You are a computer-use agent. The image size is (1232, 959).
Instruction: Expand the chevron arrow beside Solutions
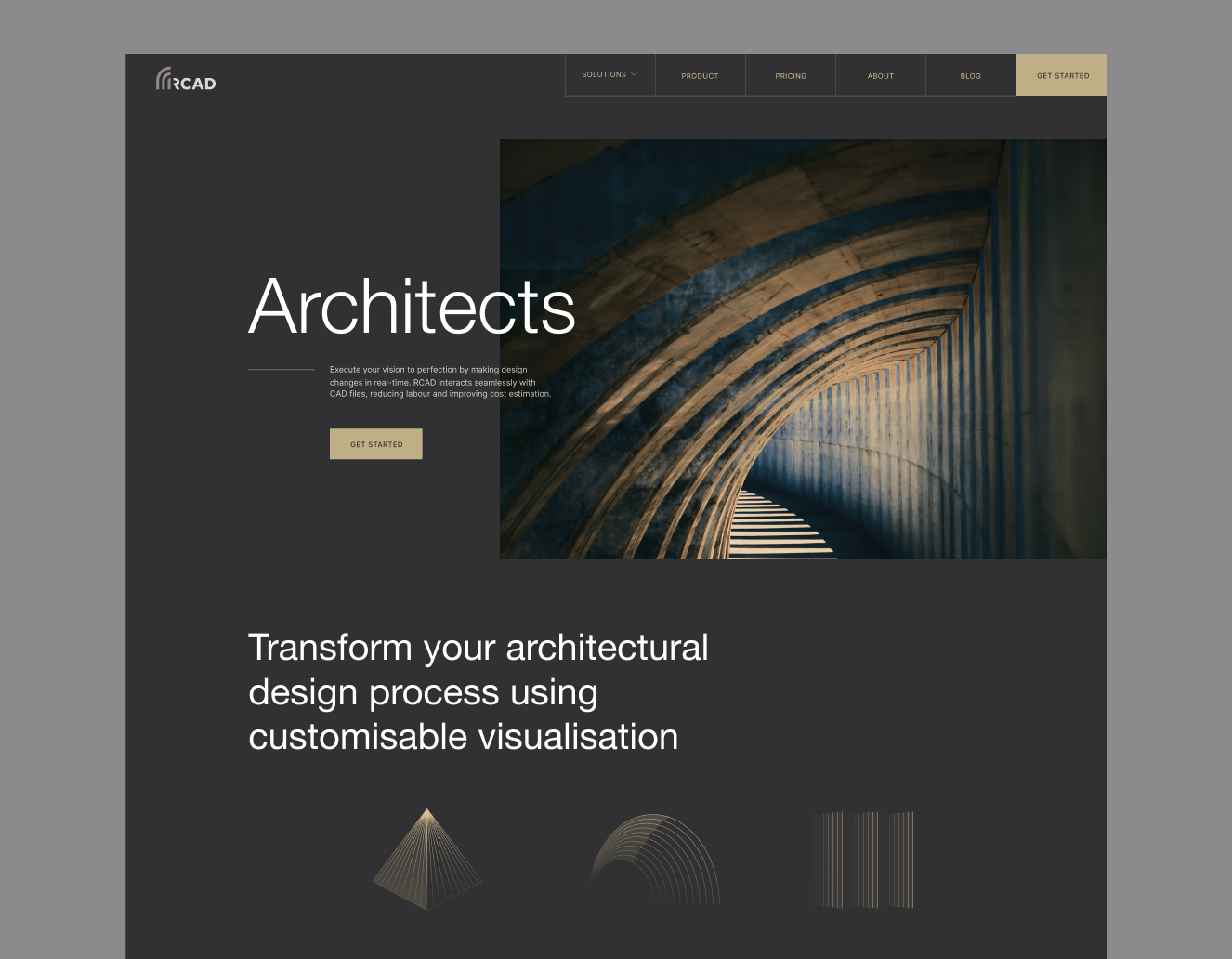[635, 74]
